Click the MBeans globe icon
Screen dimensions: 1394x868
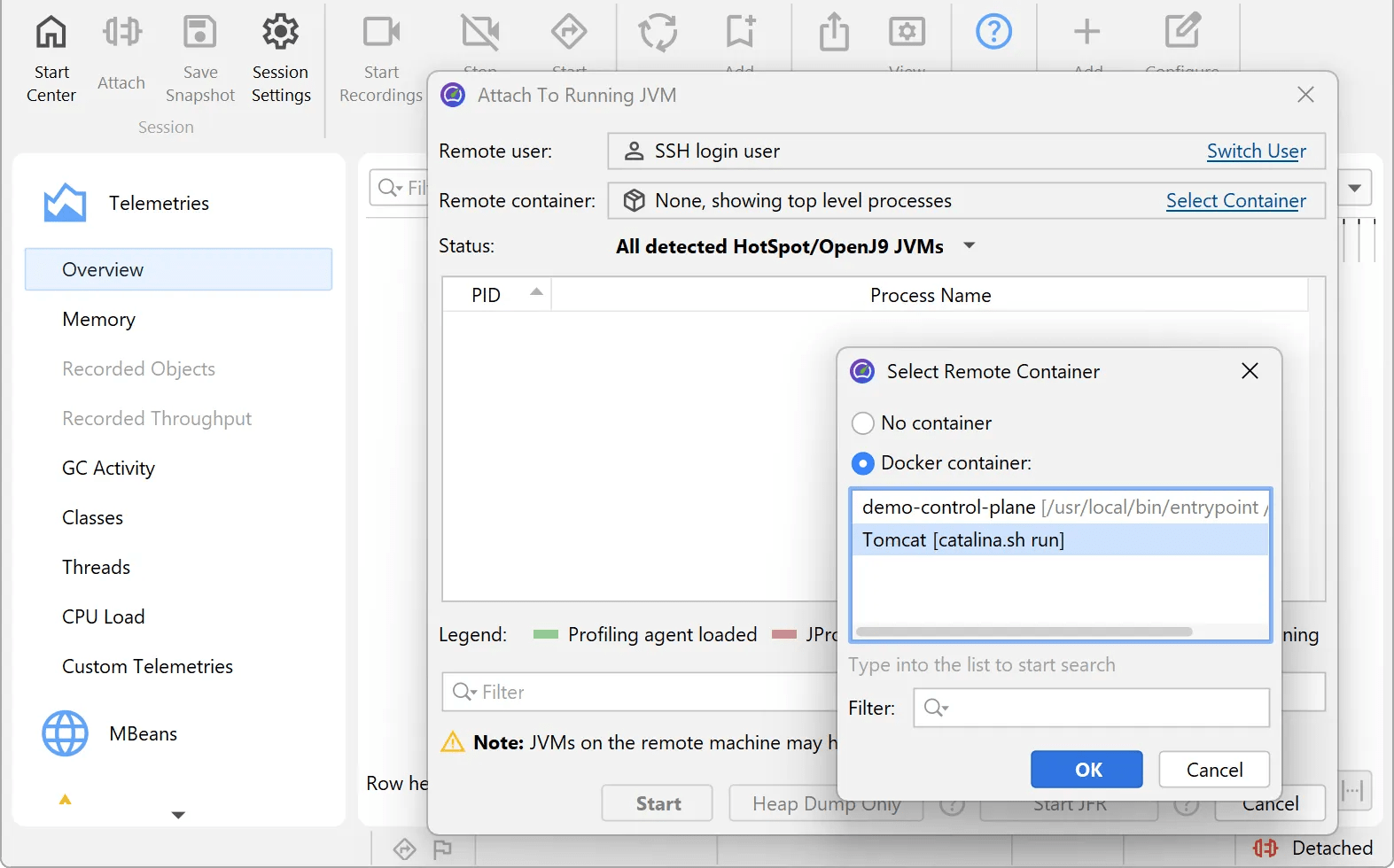coord(65,733)
